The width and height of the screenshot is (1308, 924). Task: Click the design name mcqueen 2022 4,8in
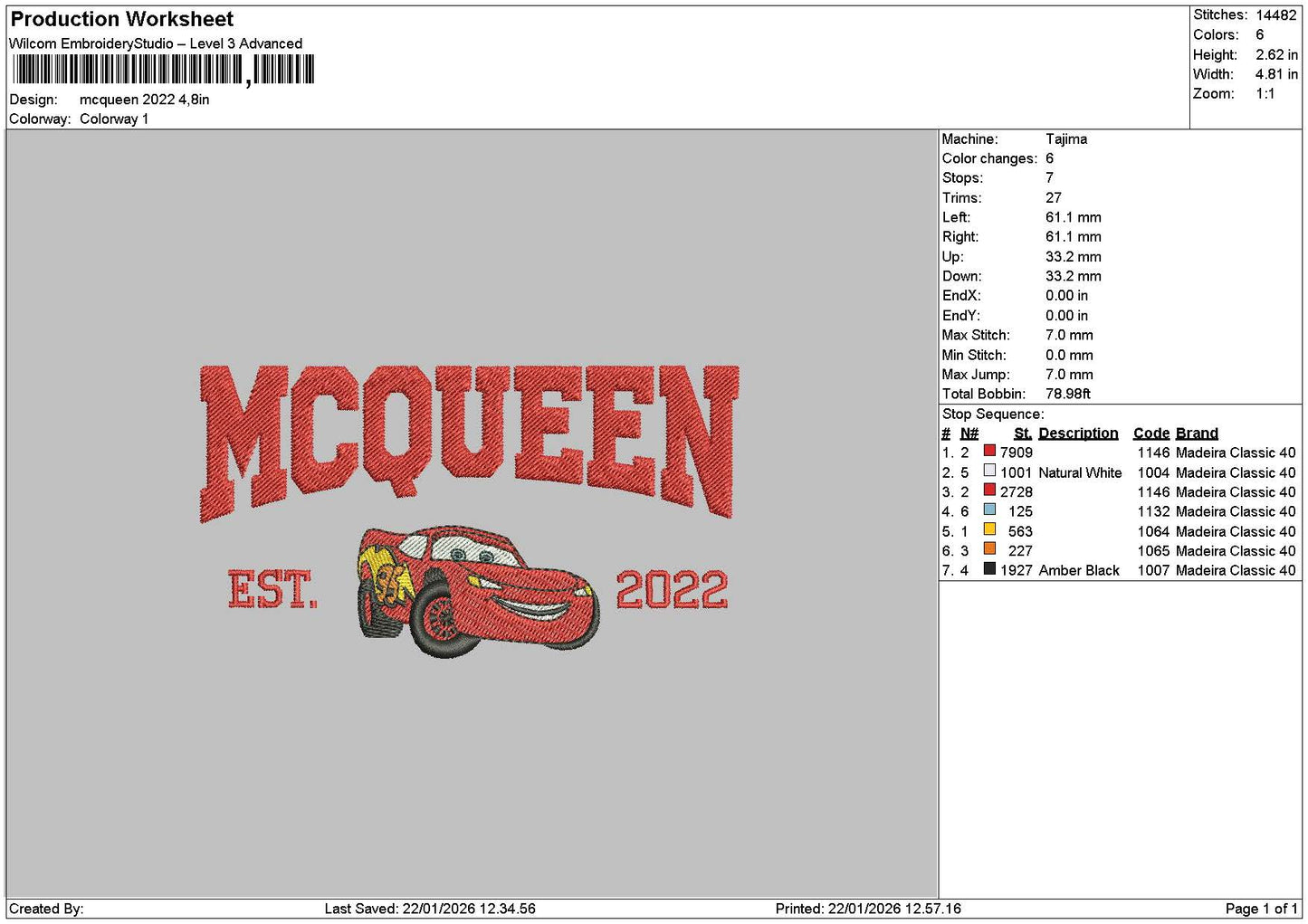[x=144, y=100]
